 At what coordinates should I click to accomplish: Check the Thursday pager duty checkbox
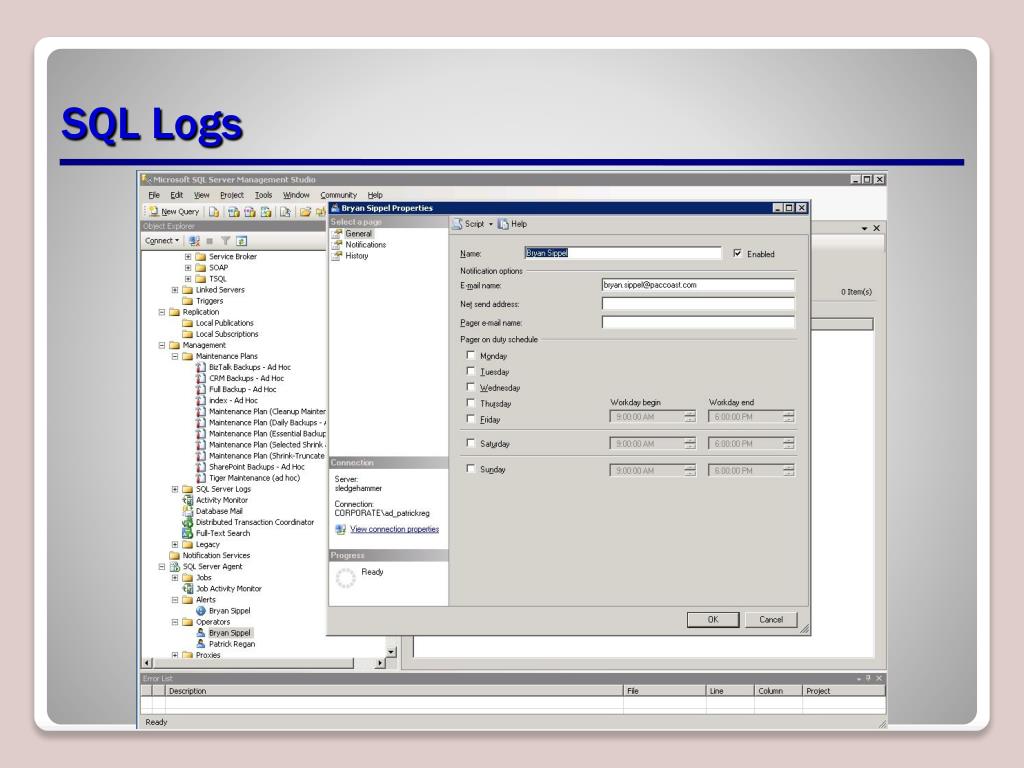[x=470, y=403]
